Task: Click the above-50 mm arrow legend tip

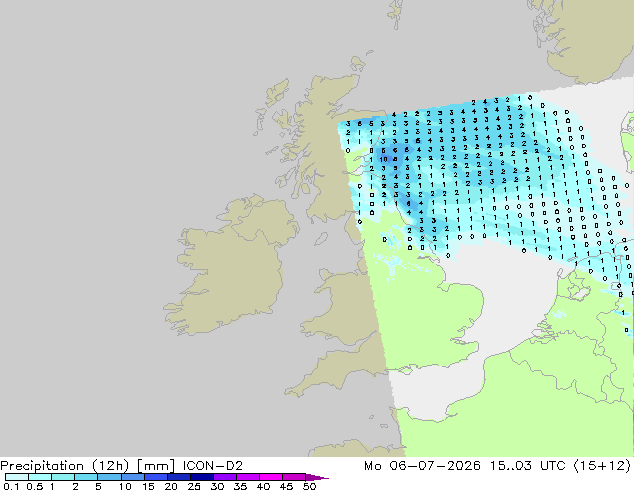Action: [x=317, y=478]
